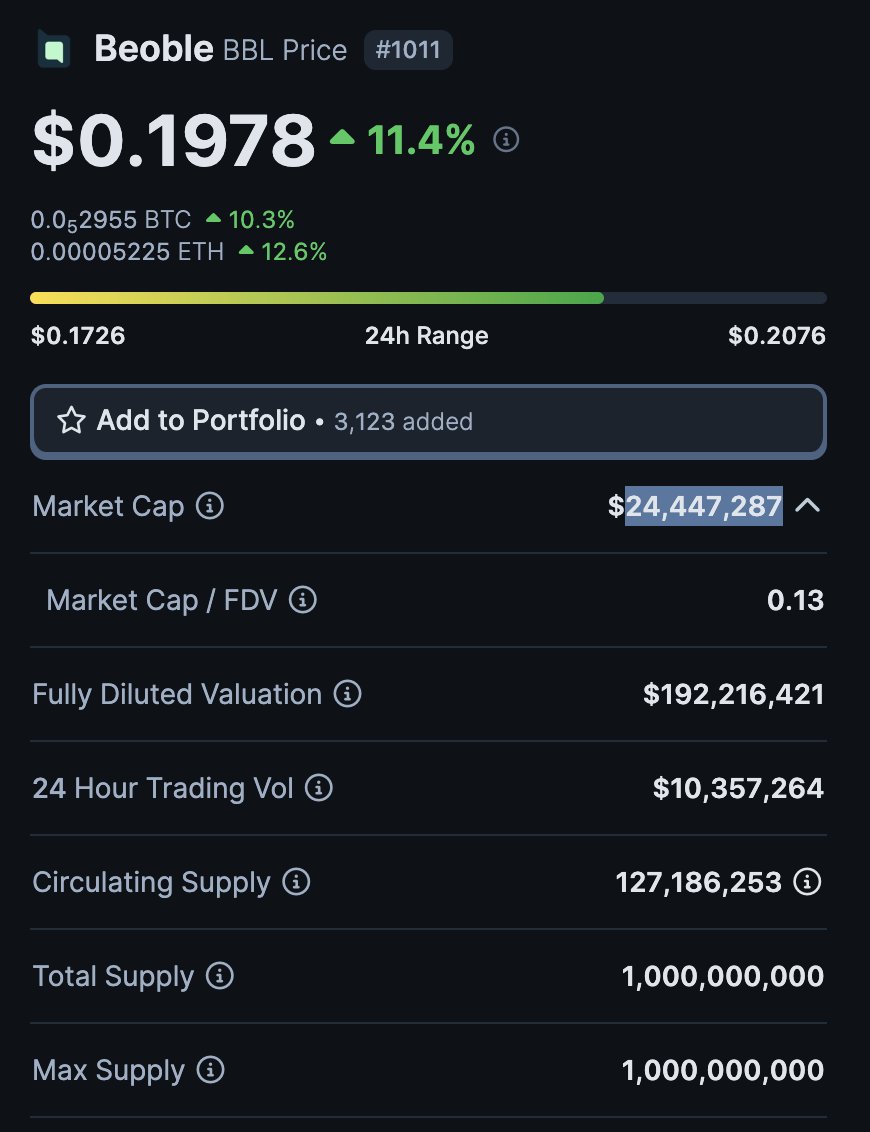Screen dimensions: 870x1132
Task: Click info icon after 127,186,253 value
Action: pos(807,882)
